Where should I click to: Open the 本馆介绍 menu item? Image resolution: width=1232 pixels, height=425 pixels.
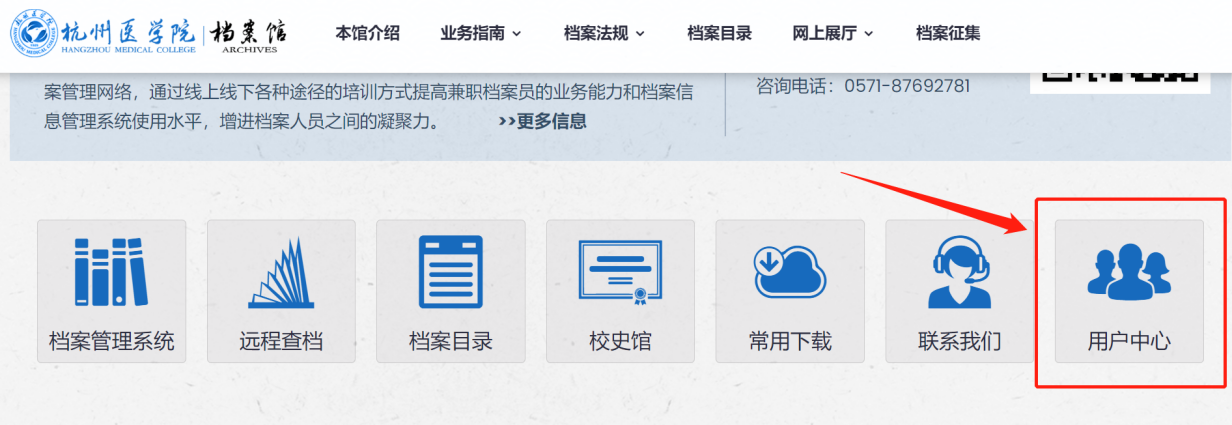point(367,33)
